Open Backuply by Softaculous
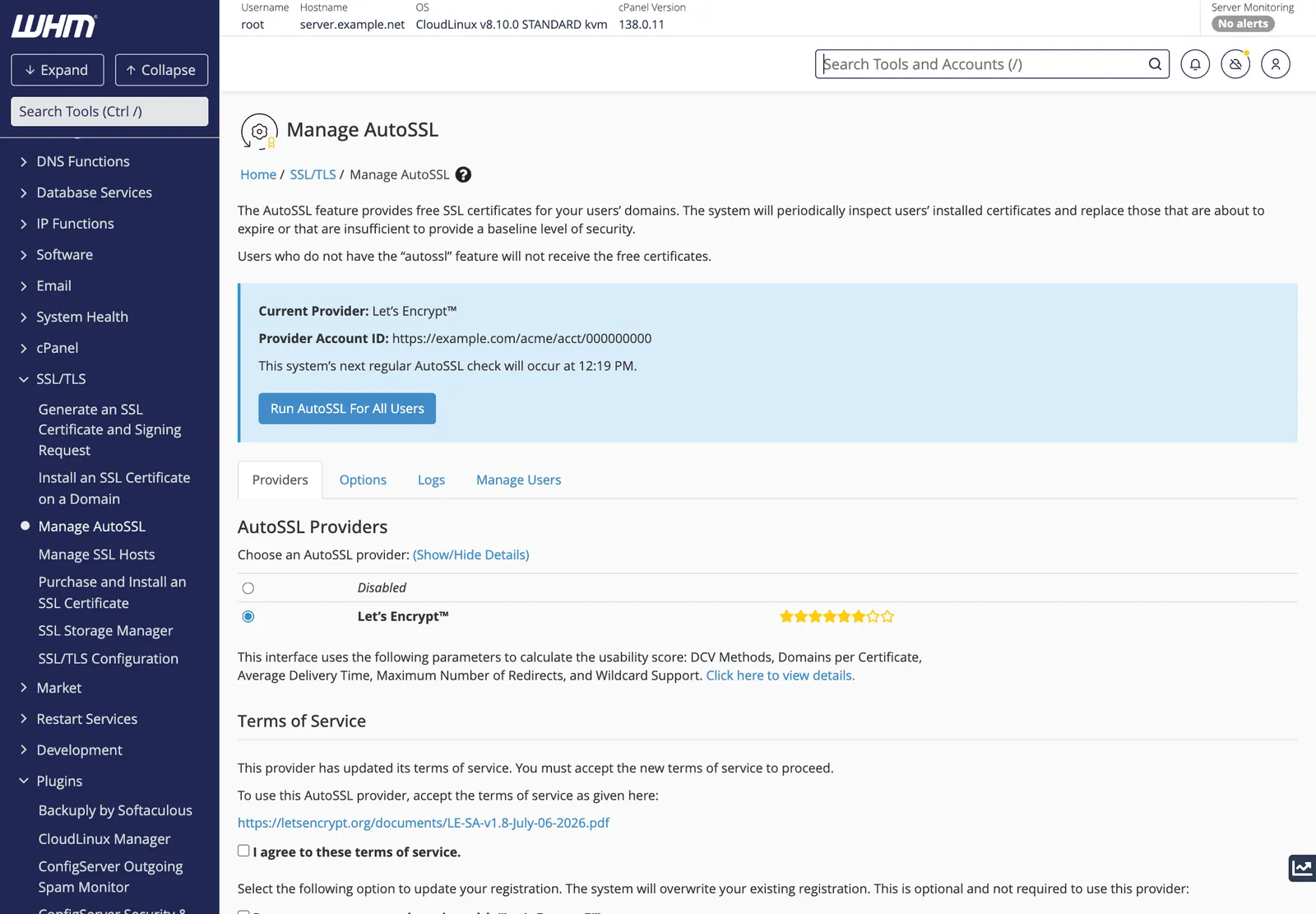Viewport: 1316px width, 914px height. coord(115,810)
